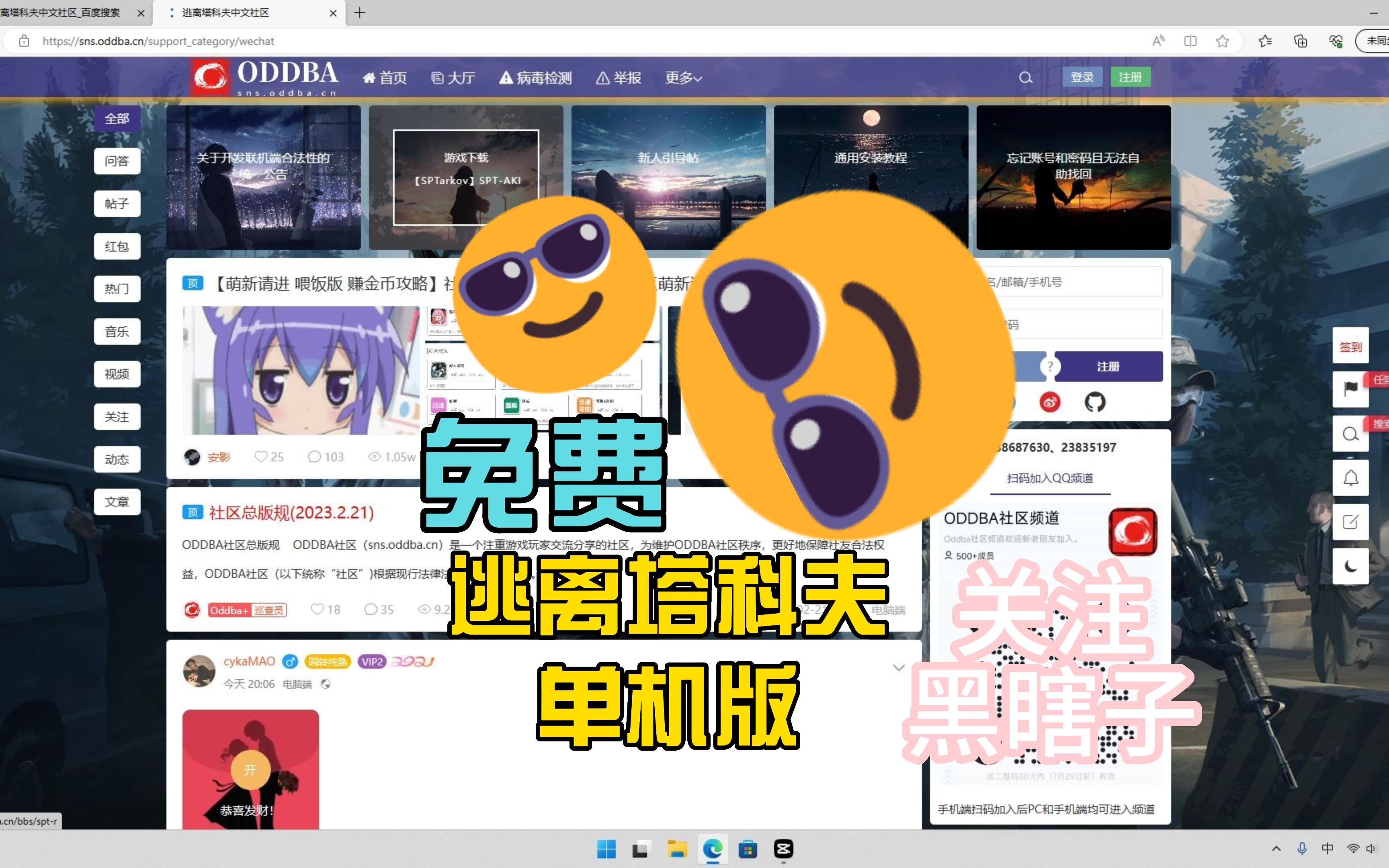Open the floating sidebar search icon
The width and height of the screenshot is (1389, 868).
(1350, 434)
